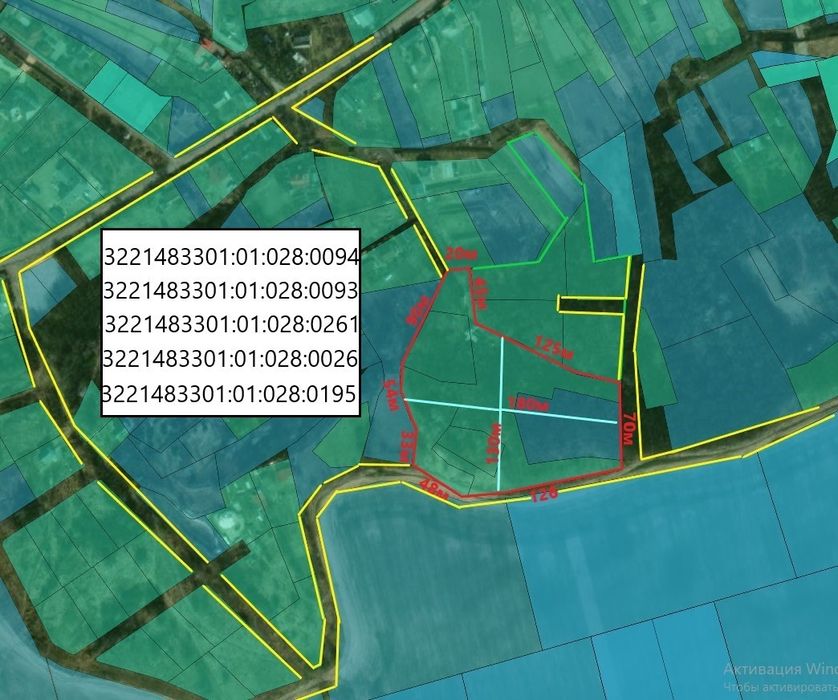Click cadastral number ending in 028:0195
The image size is (838, 700).
tap(229, 394)
